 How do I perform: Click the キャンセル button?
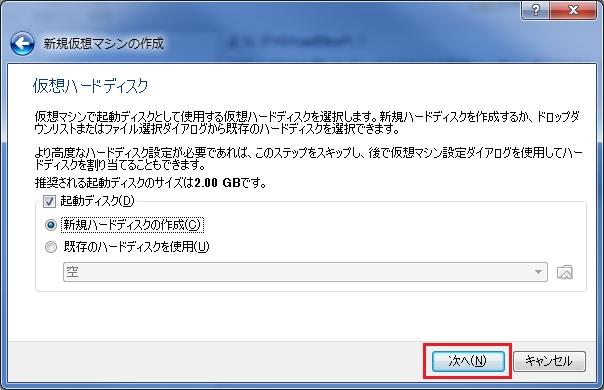(x=549, y=361)
